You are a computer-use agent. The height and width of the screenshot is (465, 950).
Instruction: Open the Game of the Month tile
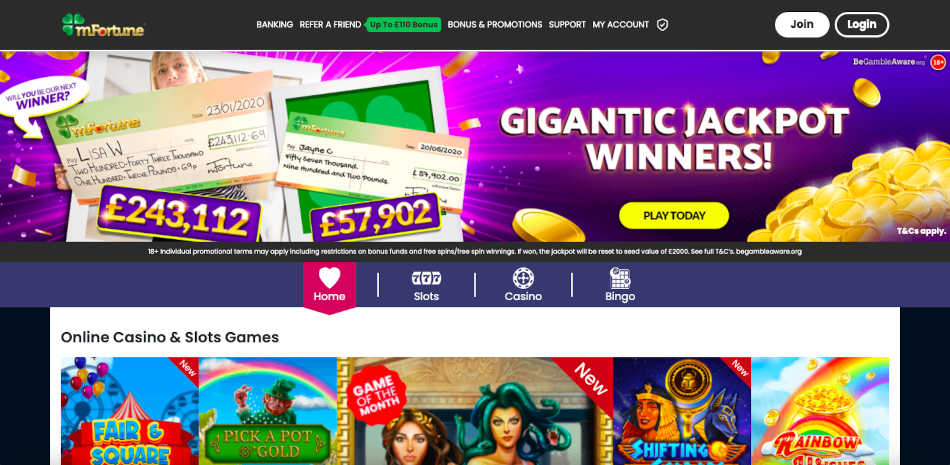(475, 411)
